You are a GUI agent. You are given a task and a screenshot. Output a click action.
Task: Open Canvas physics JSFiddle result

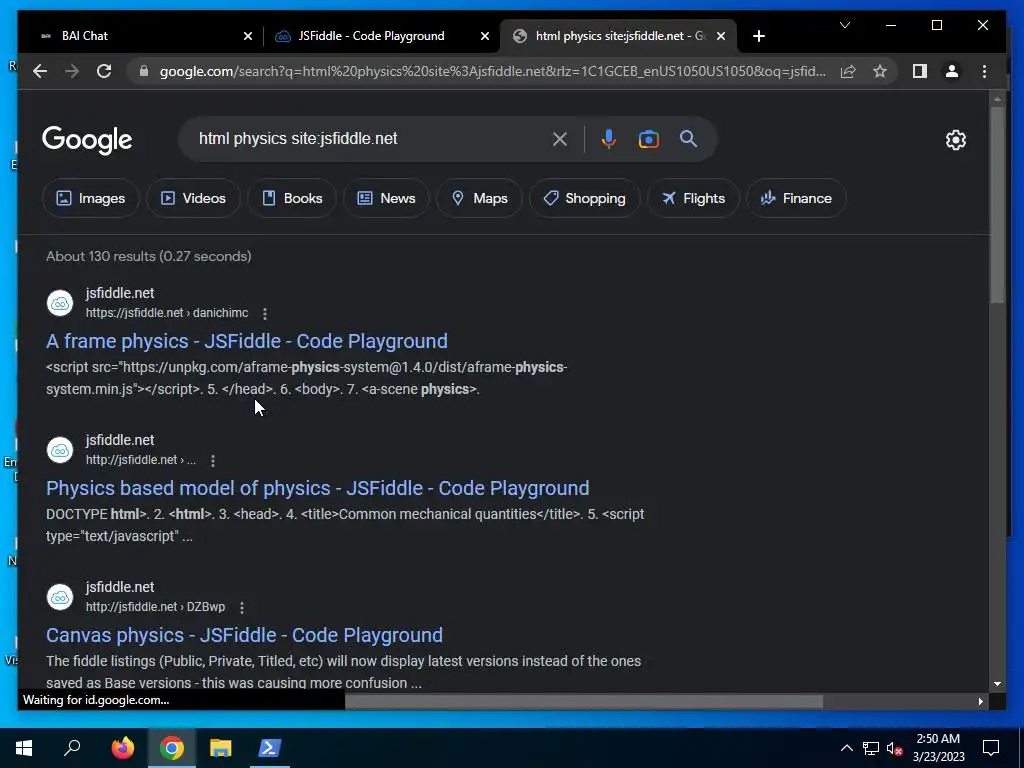(244, 635)
